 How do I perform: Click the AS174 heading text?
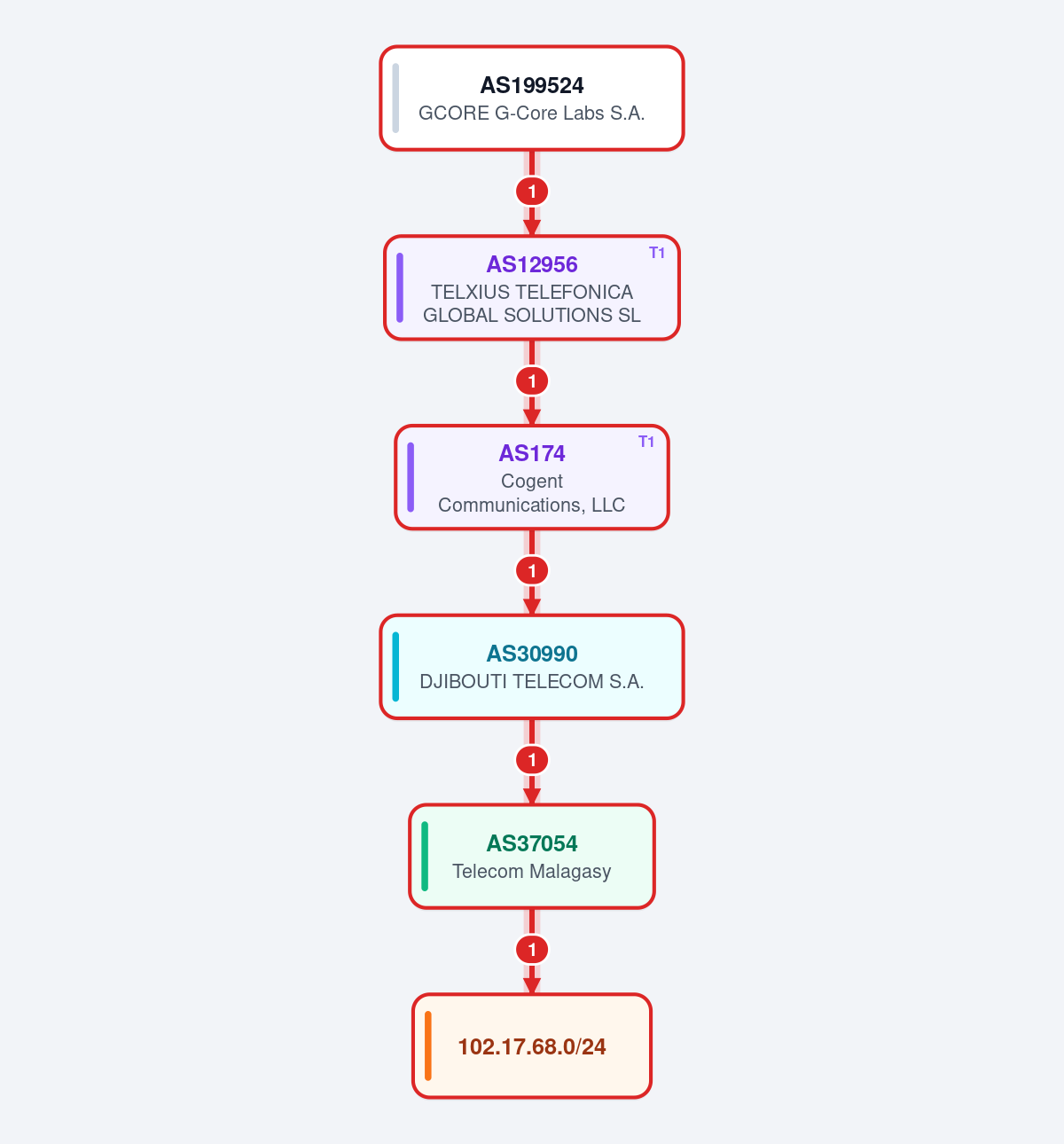[x=532, y=453]
